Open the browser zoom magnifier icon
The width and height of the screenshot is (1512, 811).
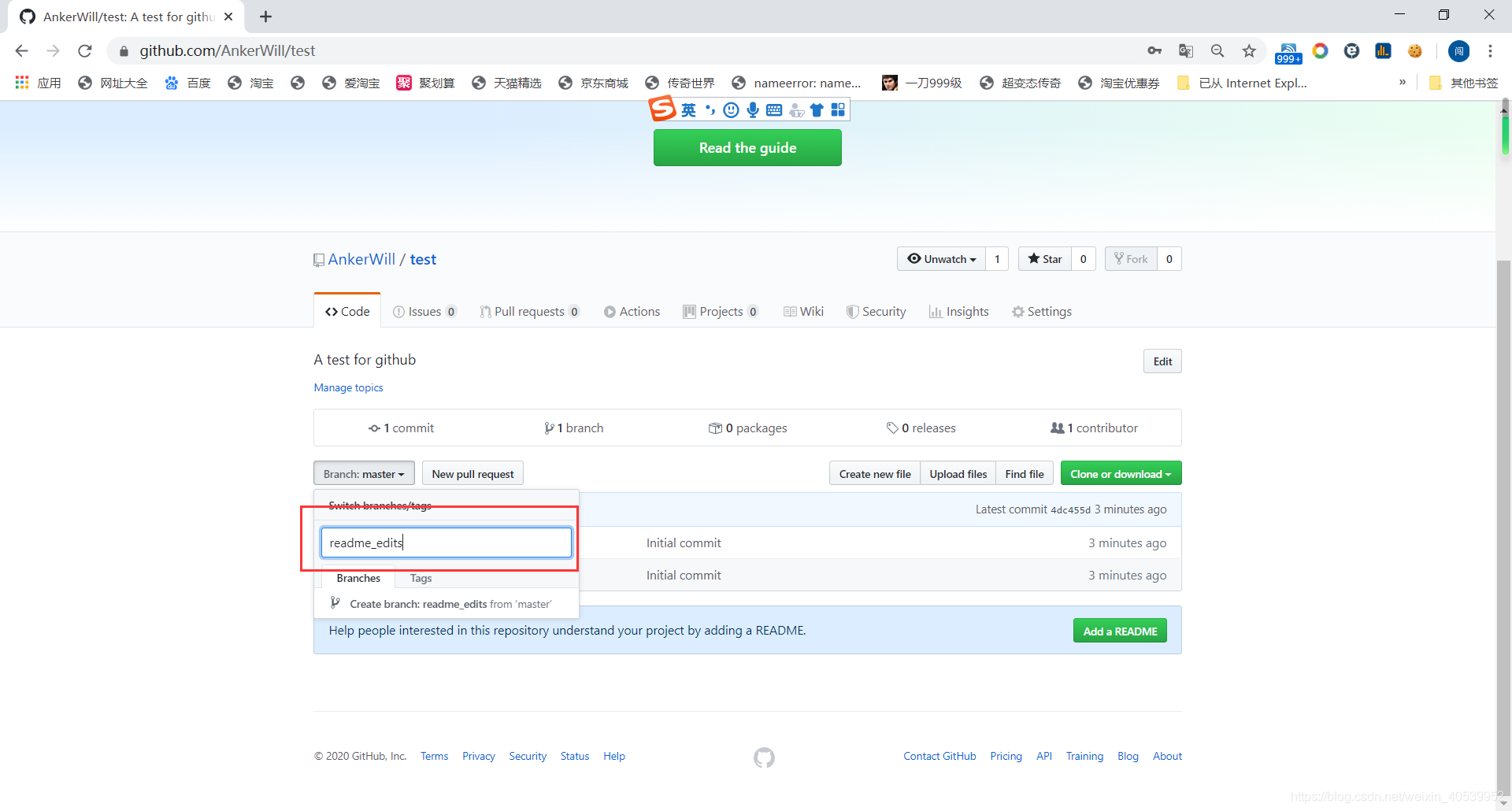[1217, 51]
